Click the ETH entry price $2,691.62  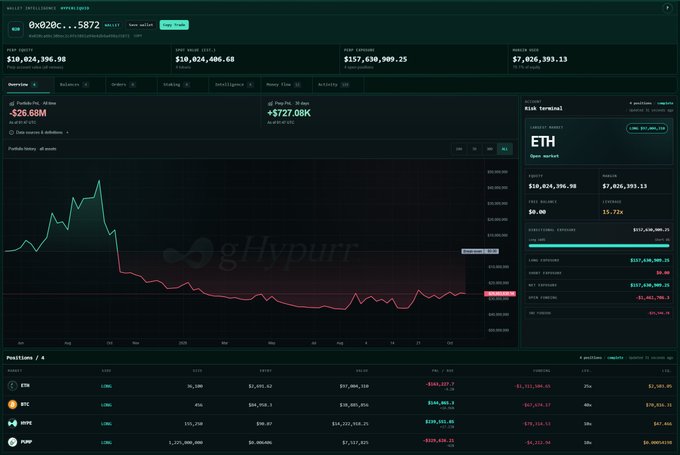(x=260, y=386)
